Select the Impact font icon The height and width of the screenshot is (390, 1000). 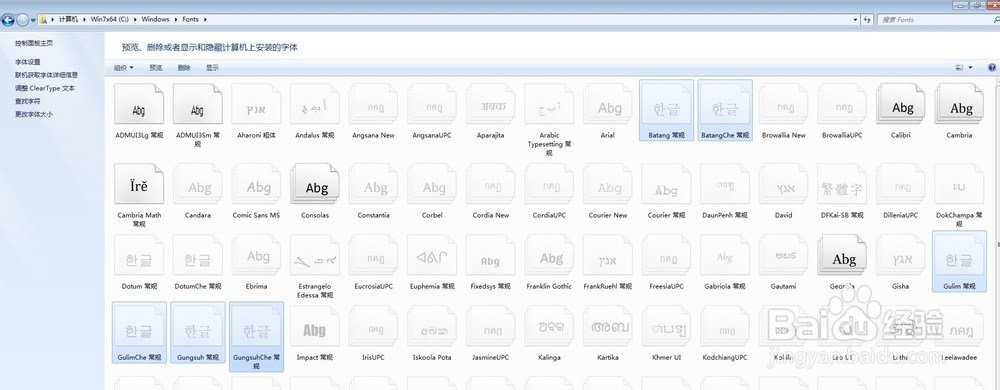(315, 327)
